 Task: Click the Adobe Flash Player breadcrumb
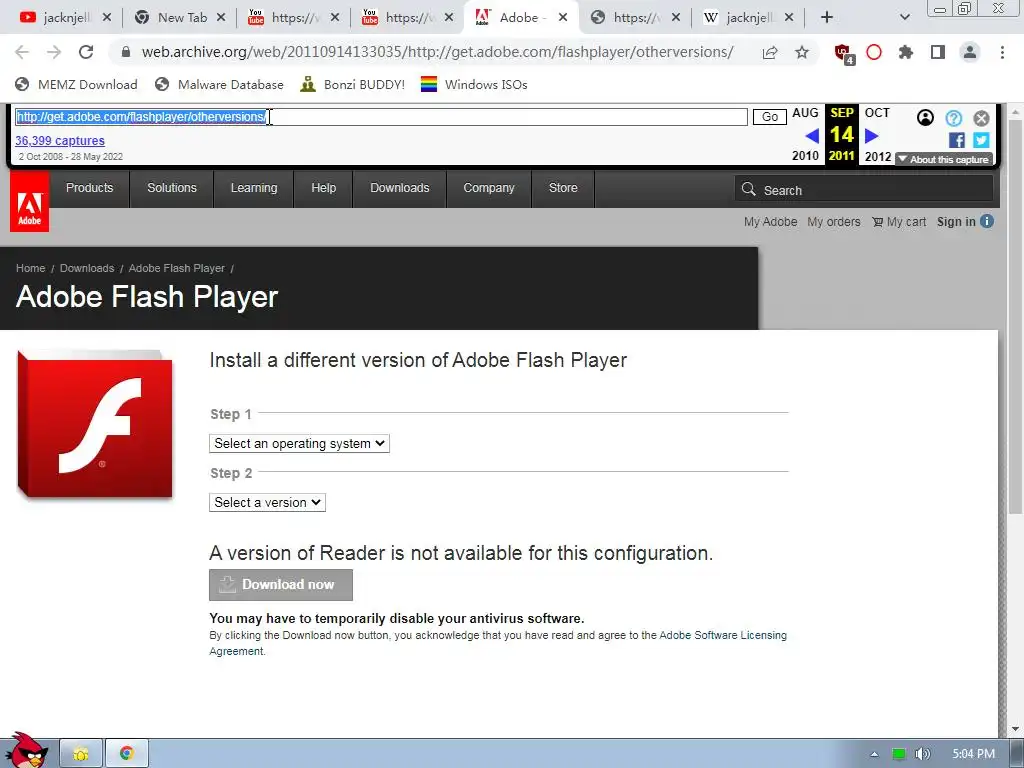[x=176, y=268]
